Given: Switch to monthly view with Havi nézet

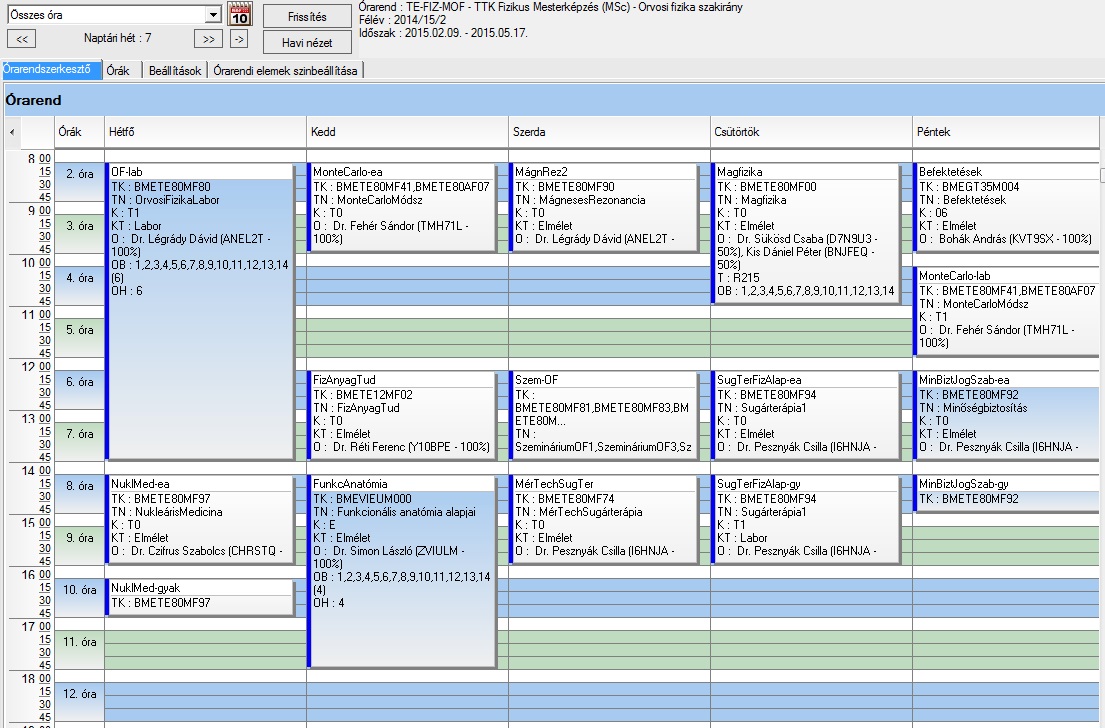Looking at the screenshot, I should (x=307, y=42).
